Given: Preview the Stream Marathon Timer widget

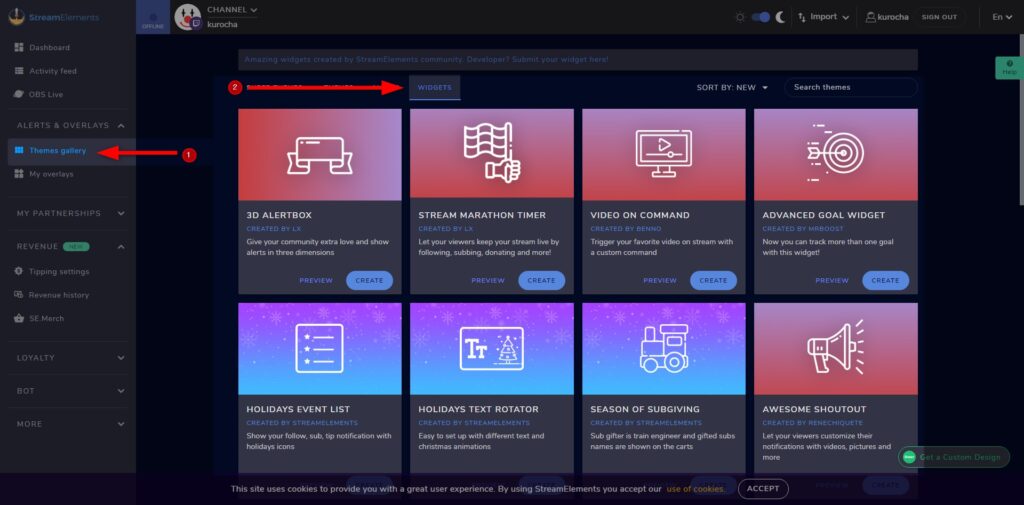Looking at the screenshot, I should [488, 281].
